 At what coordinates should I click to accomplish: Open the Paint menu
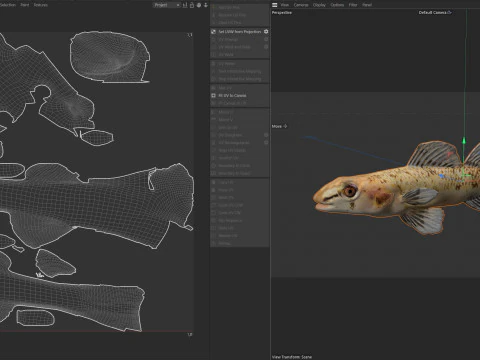(25, 5)
